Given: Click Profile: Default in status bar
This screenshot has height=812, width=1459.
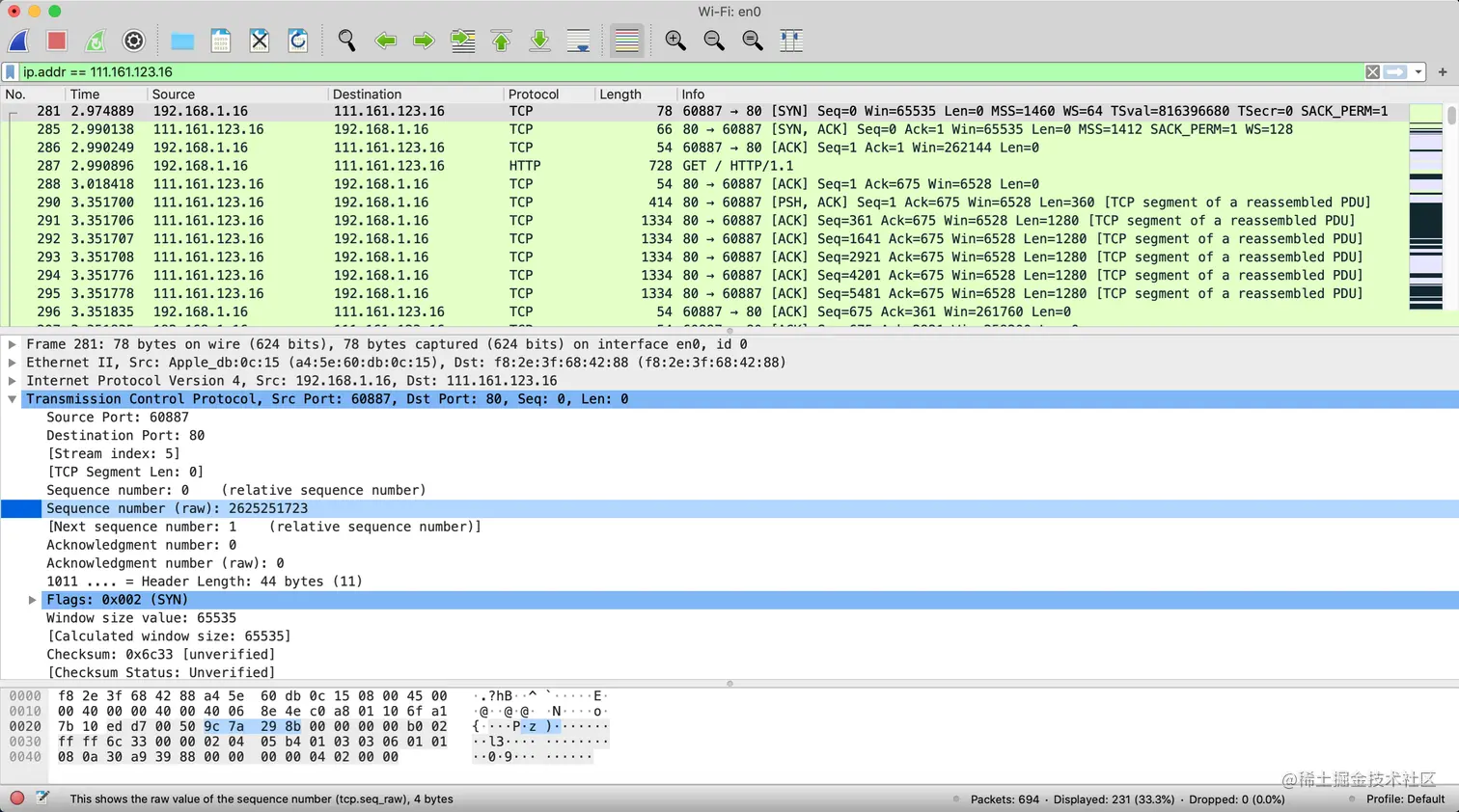Looking at the screenshot, I should pyautogui.click(x=1405, y=799).
